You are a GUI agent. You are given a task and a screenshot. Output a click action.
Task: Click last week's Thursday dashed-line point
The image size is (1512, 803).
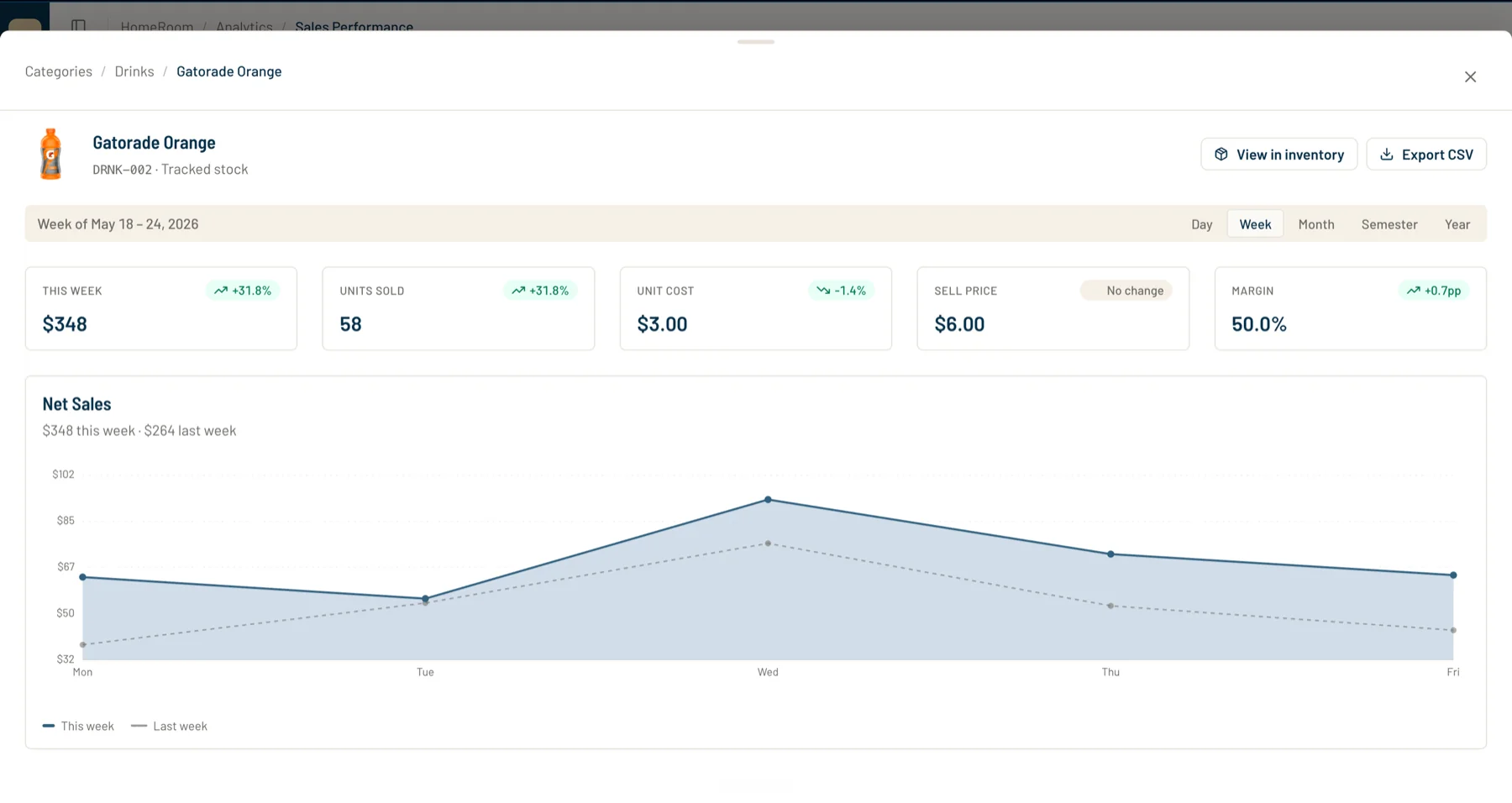[1110, 606]
